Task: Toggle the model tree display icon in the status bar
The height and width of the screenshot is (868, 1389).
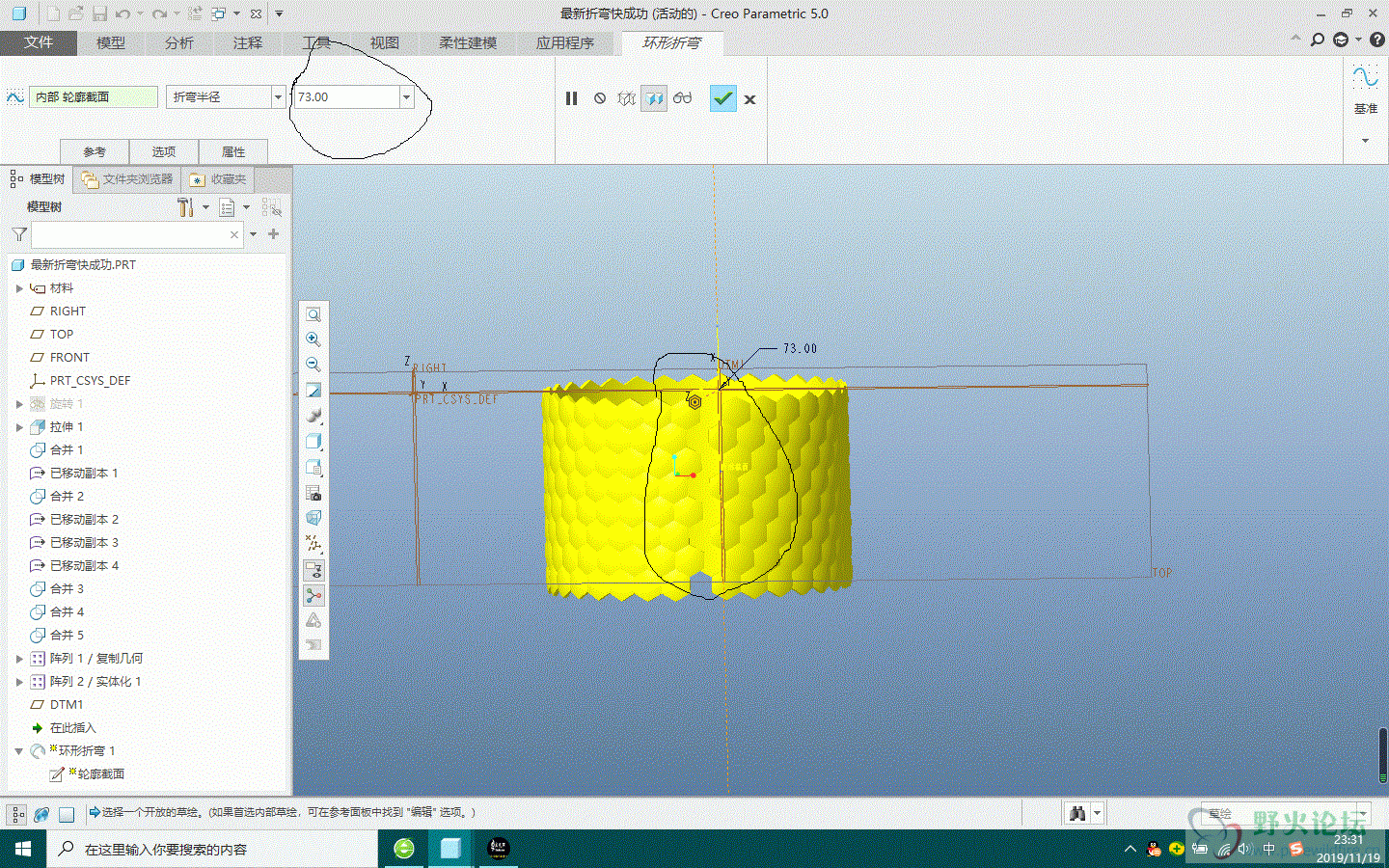Action: coord(17,814)
